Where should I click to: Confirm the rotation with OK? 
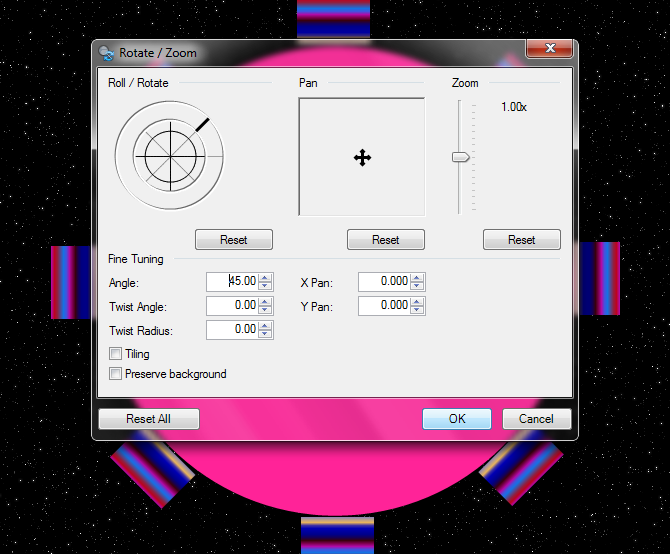(457, 419)
